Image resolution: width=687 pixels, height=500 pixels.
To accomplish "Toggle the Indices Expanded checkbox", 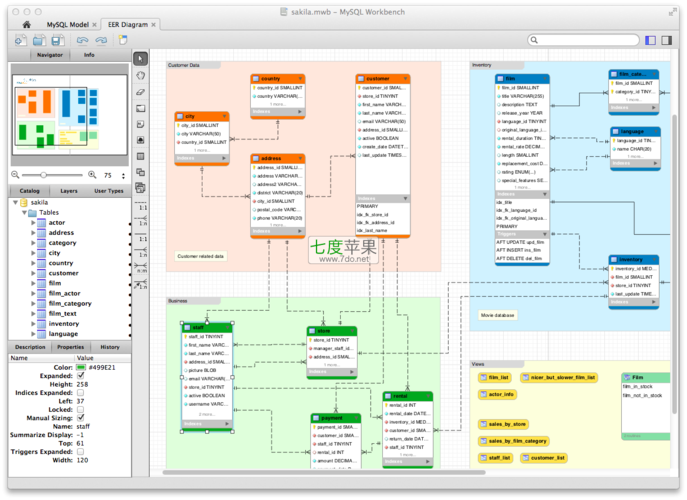I will (81, 393).
